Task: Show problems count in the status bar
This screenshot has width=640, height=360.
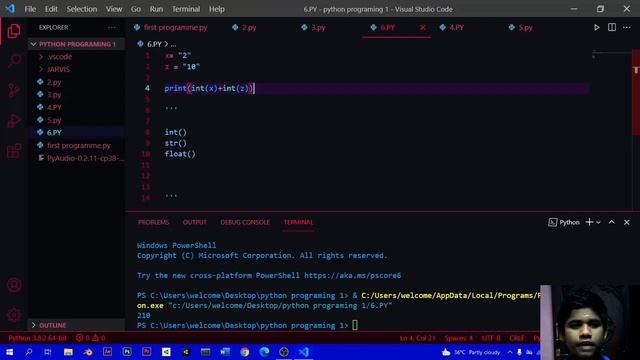Action: click(x=90, y=338)
